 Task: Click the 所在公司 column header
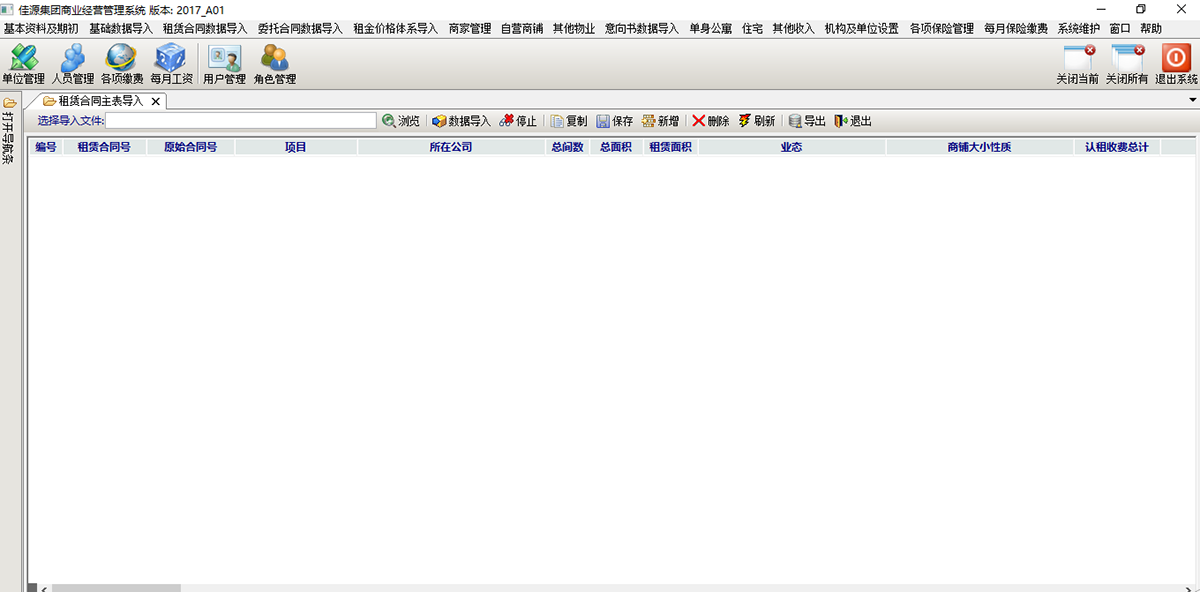point(451,147)
